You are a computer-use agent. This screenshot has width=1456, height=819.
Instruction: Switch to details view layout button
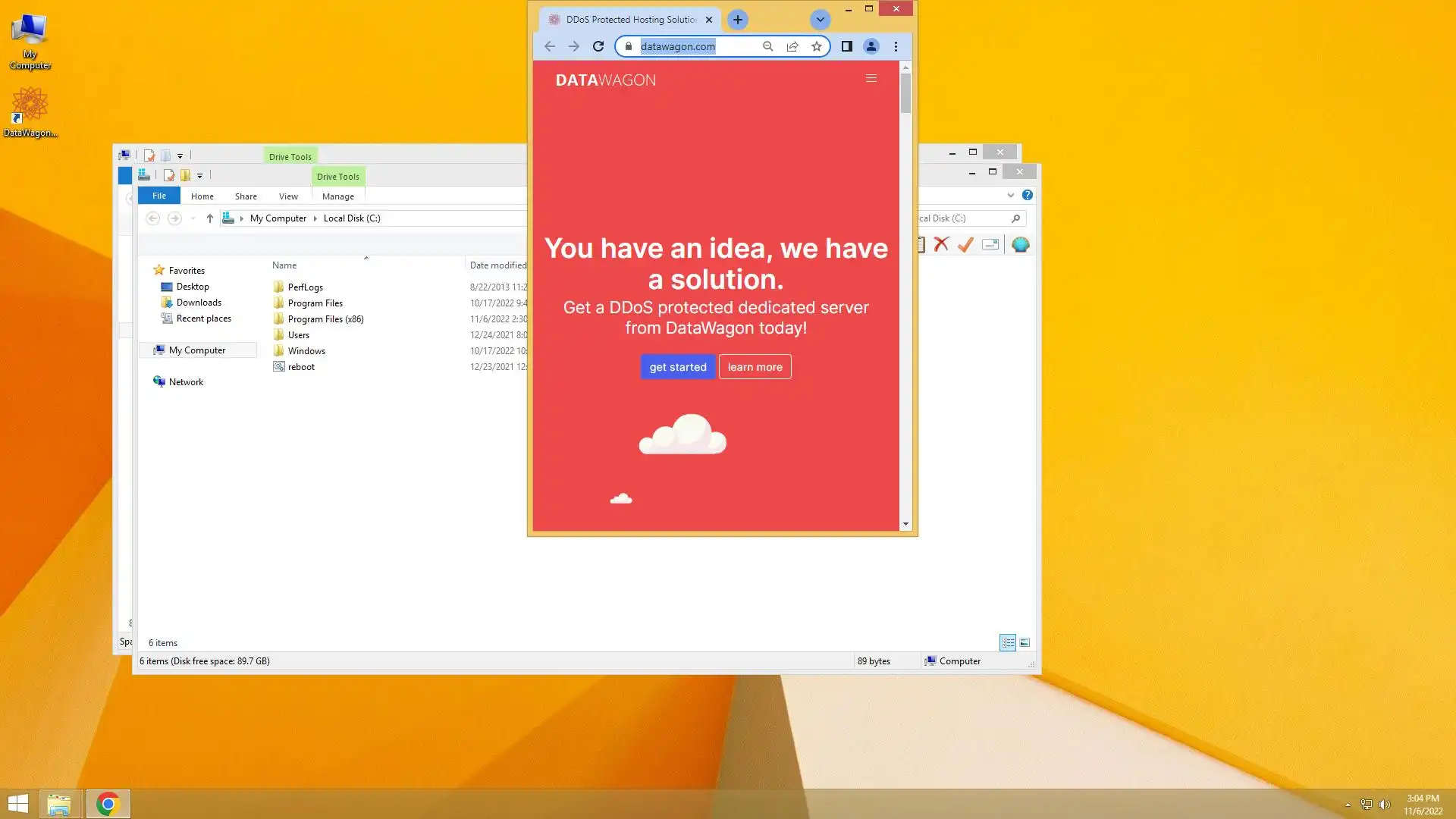coord(1008,642)
